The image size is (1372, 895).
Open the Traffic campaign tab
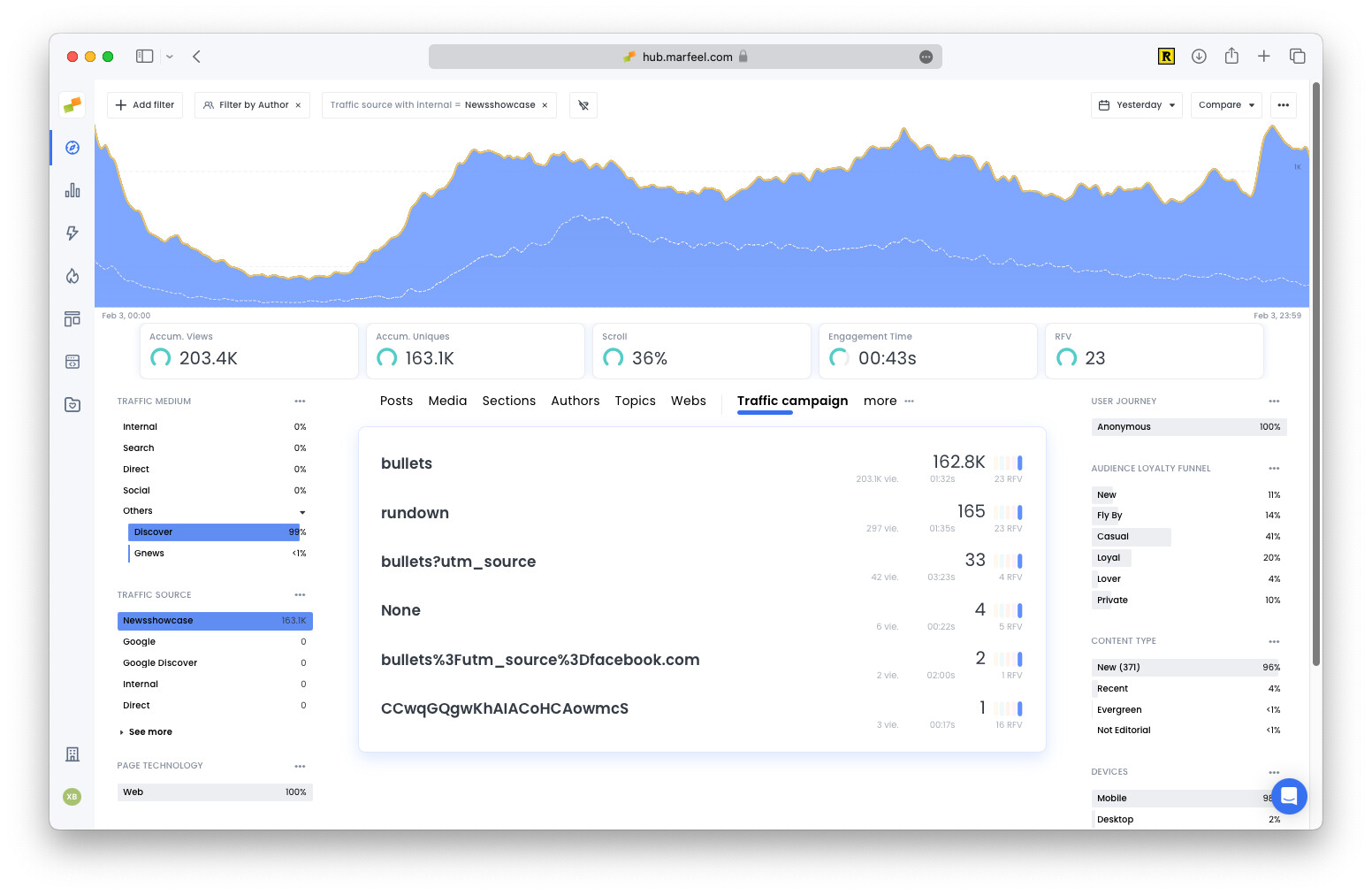[x=792, y=401]
